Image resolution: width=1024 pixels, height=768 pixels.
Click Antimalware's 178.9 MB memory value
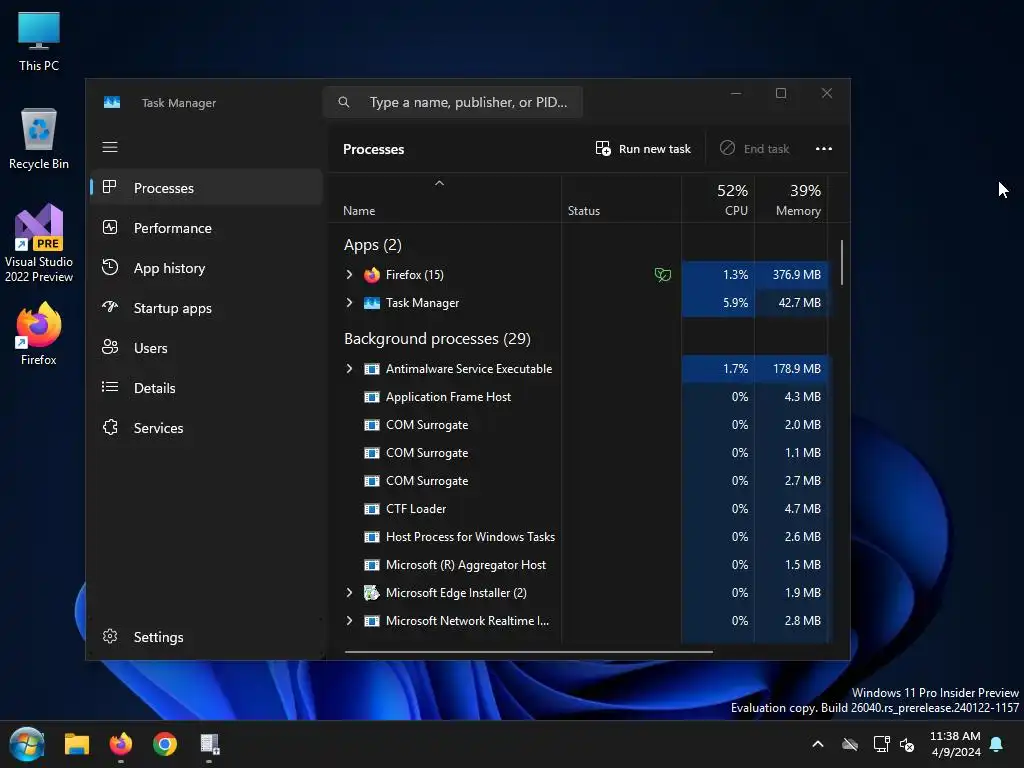click(x=796, y=369)
